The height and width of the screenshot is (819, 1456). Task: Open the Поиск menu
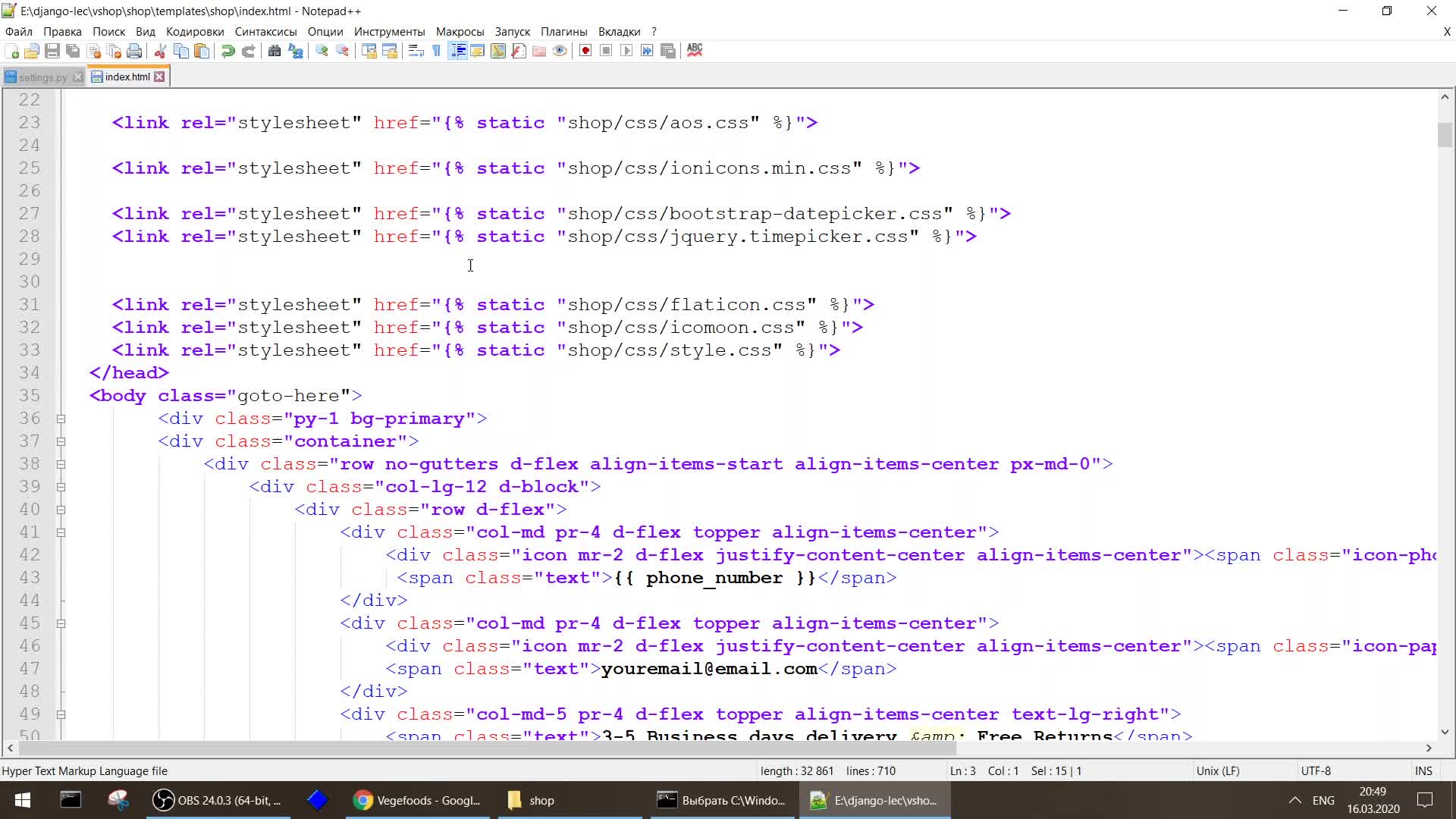[x=108, y=32]
